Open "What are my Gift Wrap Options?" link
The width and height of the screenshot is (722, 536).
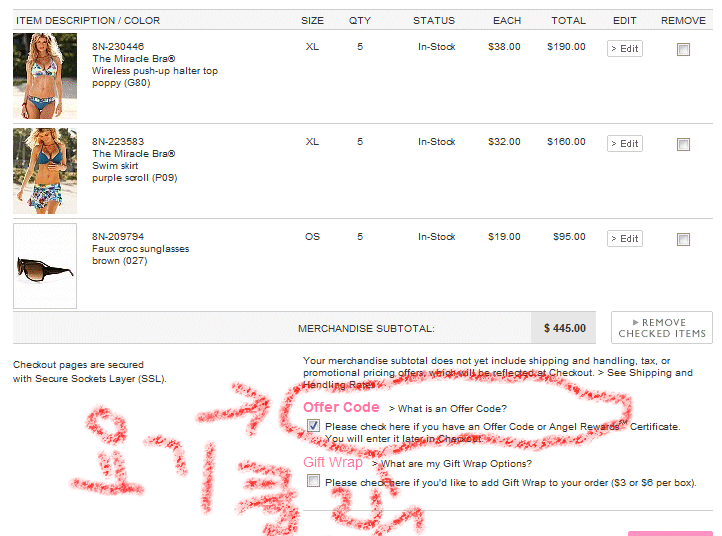pyautogui.click(x=452, y=464)
